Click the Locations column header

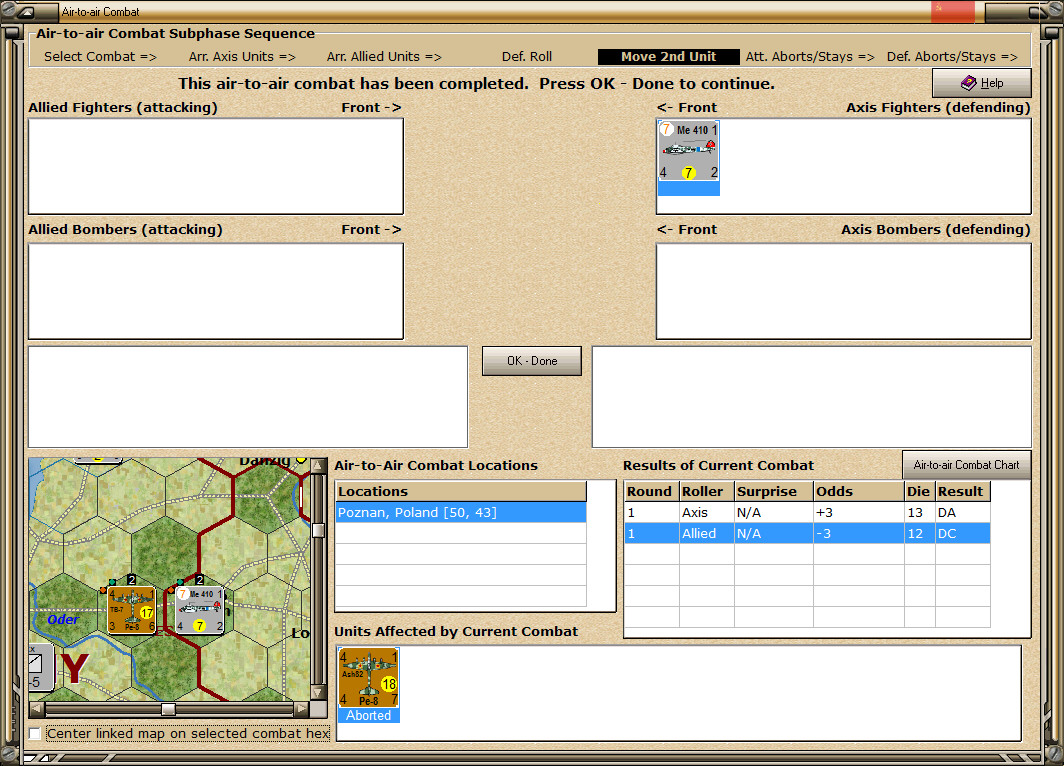(x=461, y=491)
